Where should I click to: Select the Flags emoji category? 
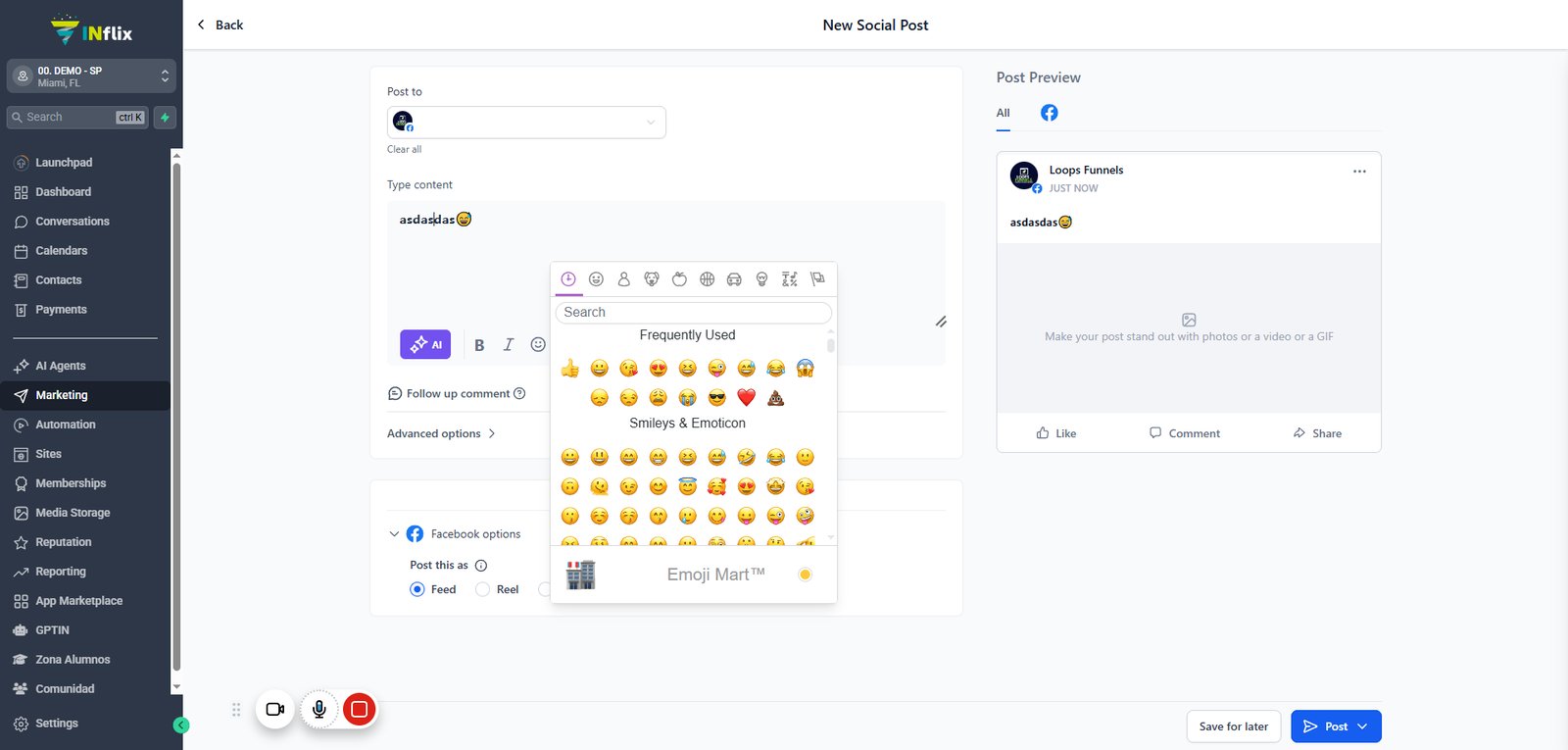tap(817, 279)
